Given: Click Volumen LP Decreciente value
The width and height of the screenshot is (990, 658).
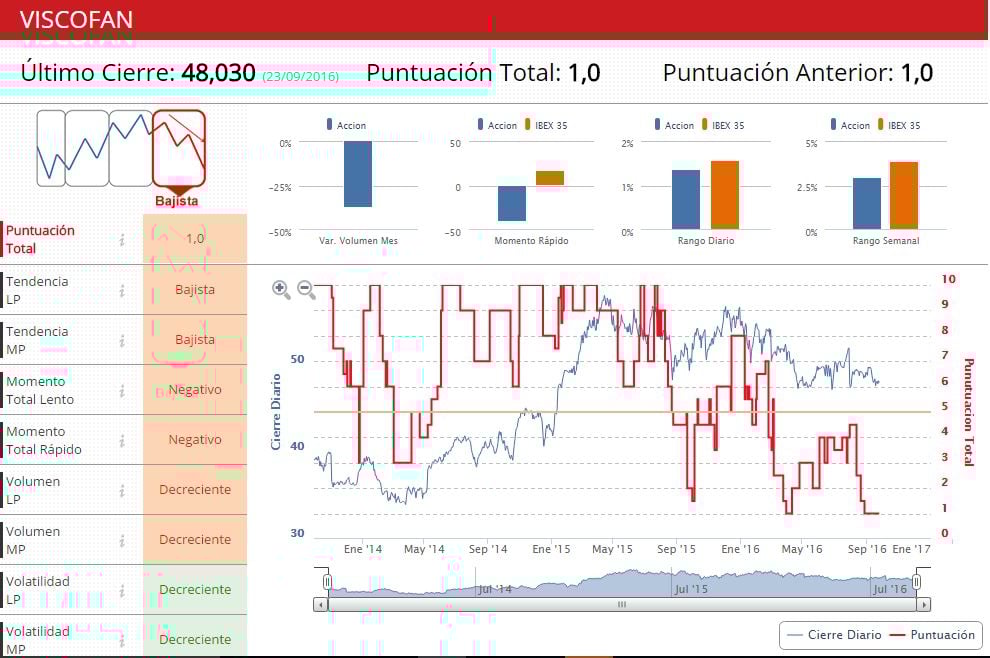Looking at the screenshot, I should [x=194, y=489].
